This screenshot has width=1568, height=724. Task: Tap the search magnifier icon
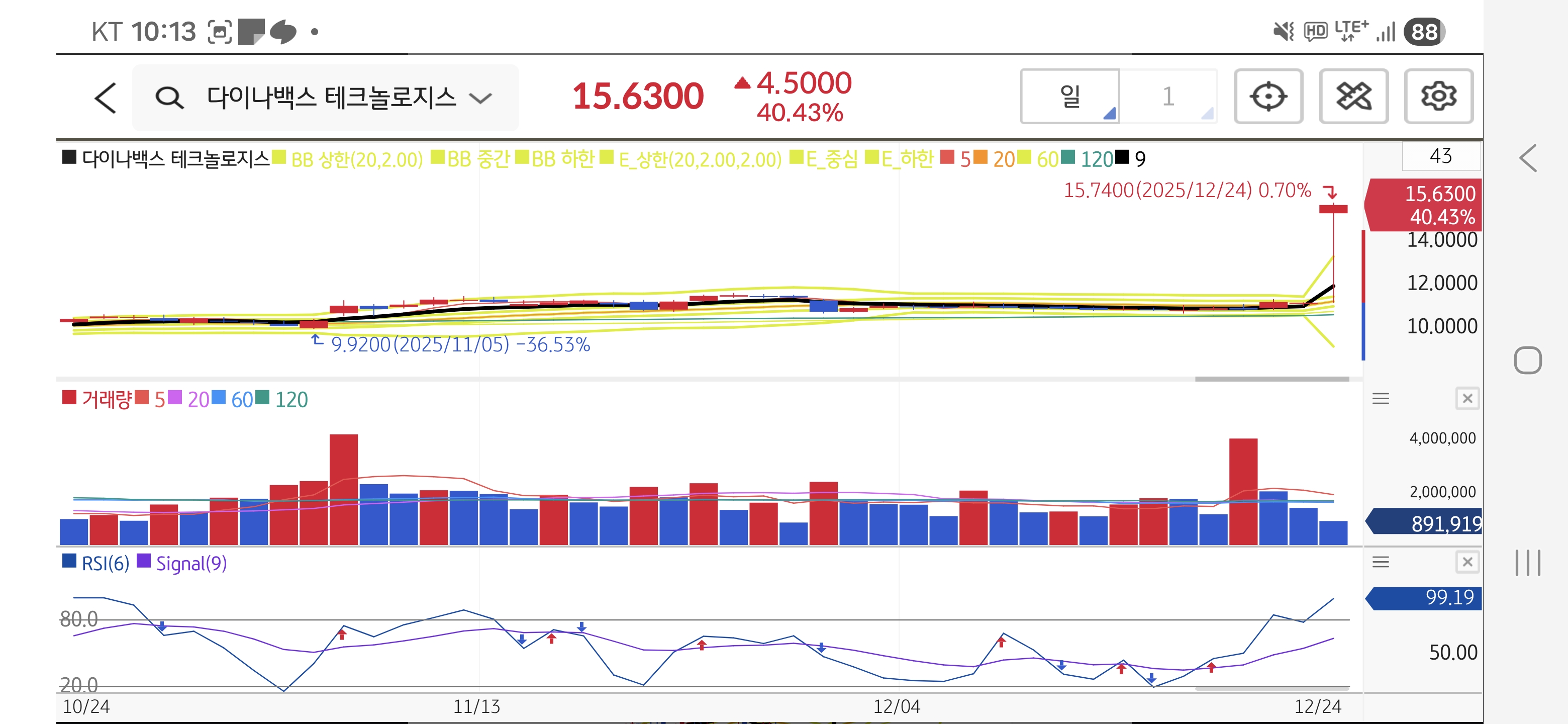tap(168, 98)
